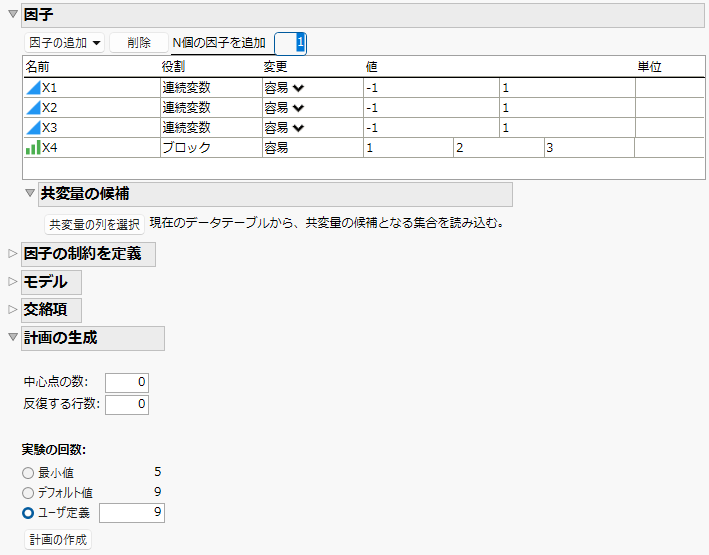Open the 変更 dropdown for X1
The width and height of the screenshot is (709, 555).
click(298, 88)
